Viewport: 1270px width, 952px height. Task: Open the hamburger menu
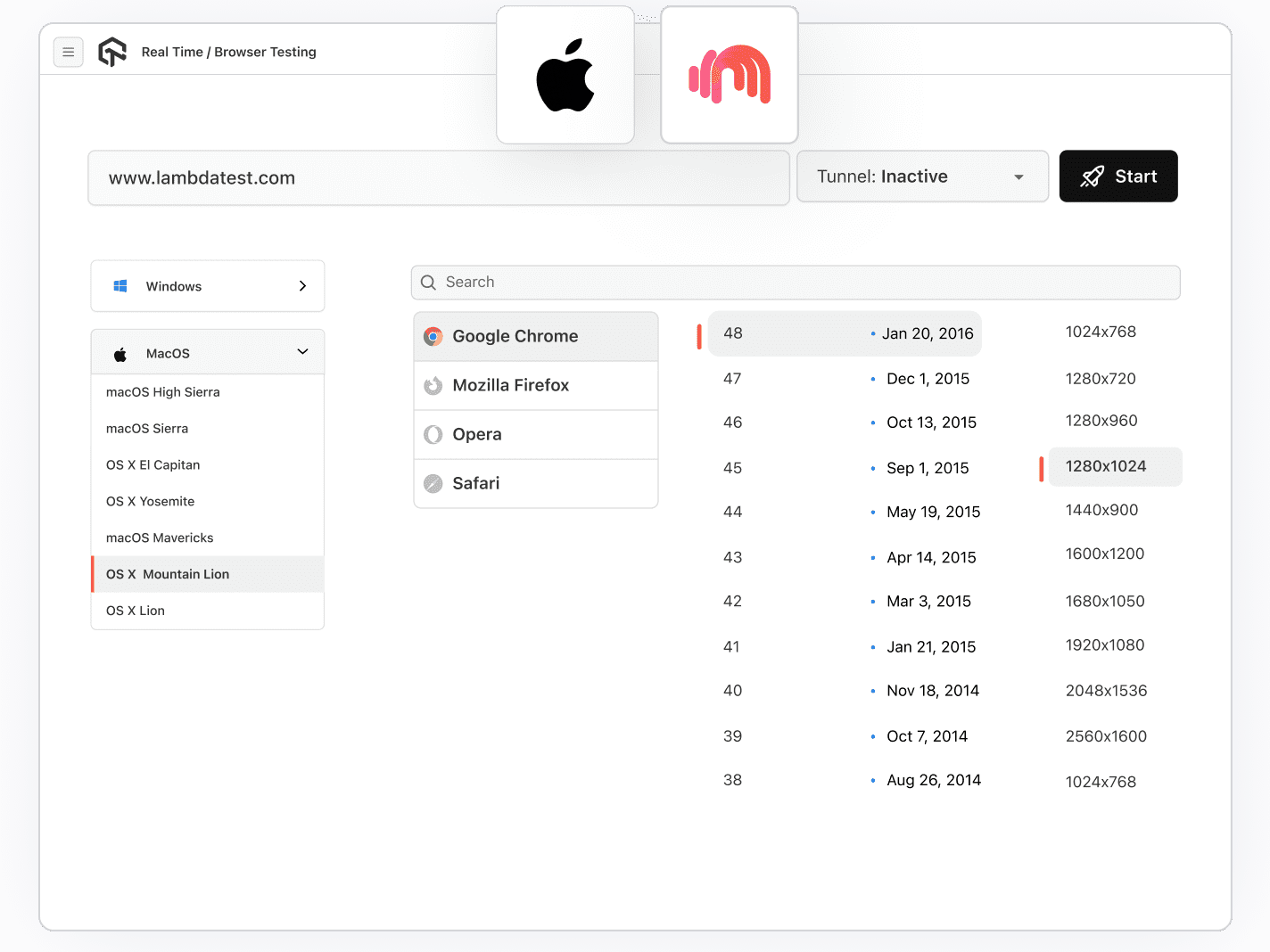pos(69,52)
